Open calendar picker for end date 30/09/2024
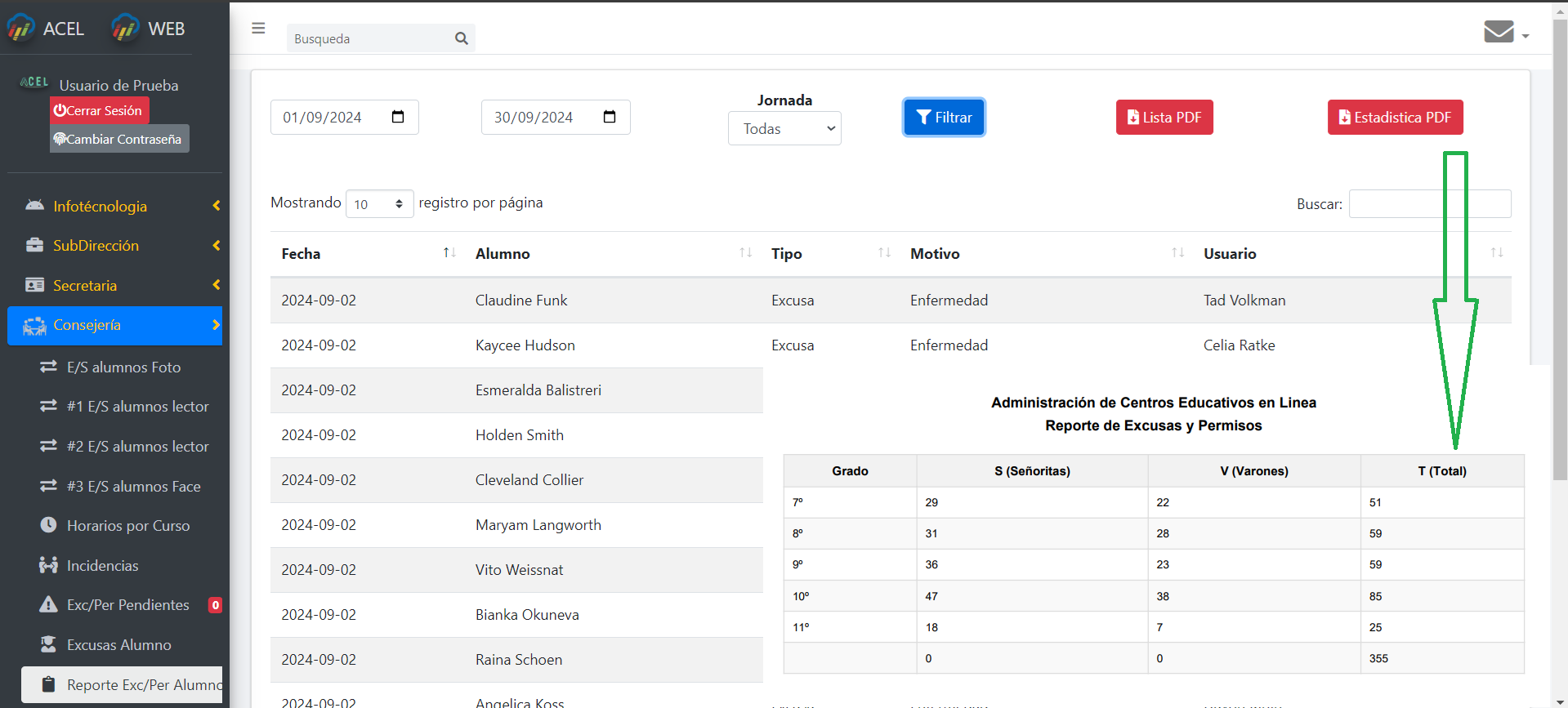This screenshot has height=708, width=1568. [610, 117]
